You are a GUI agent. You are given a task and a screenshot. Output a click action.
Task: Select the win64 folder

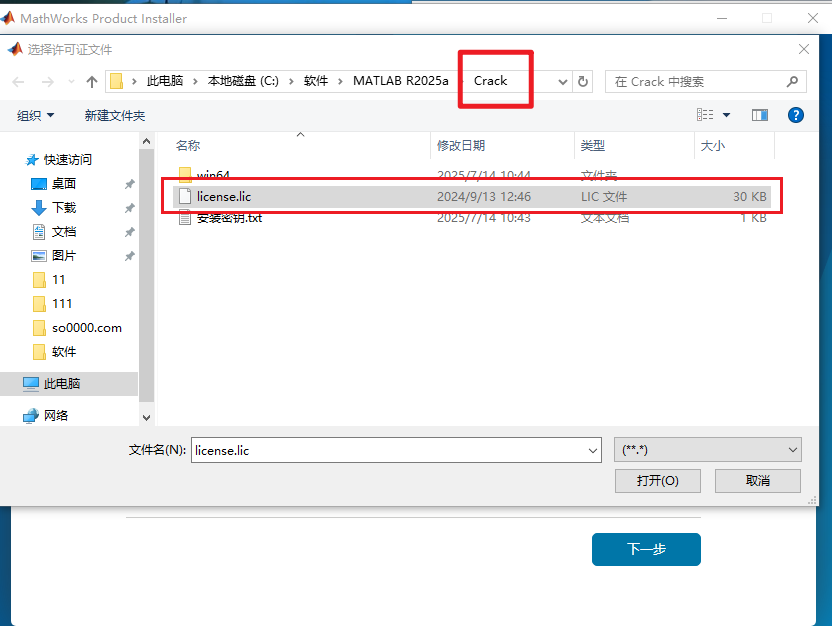213,175
